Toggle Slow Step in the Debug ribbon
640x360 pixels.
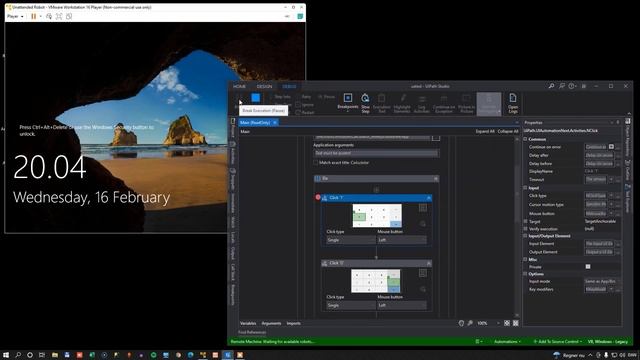pyautogui.click(x=365, y=103)
